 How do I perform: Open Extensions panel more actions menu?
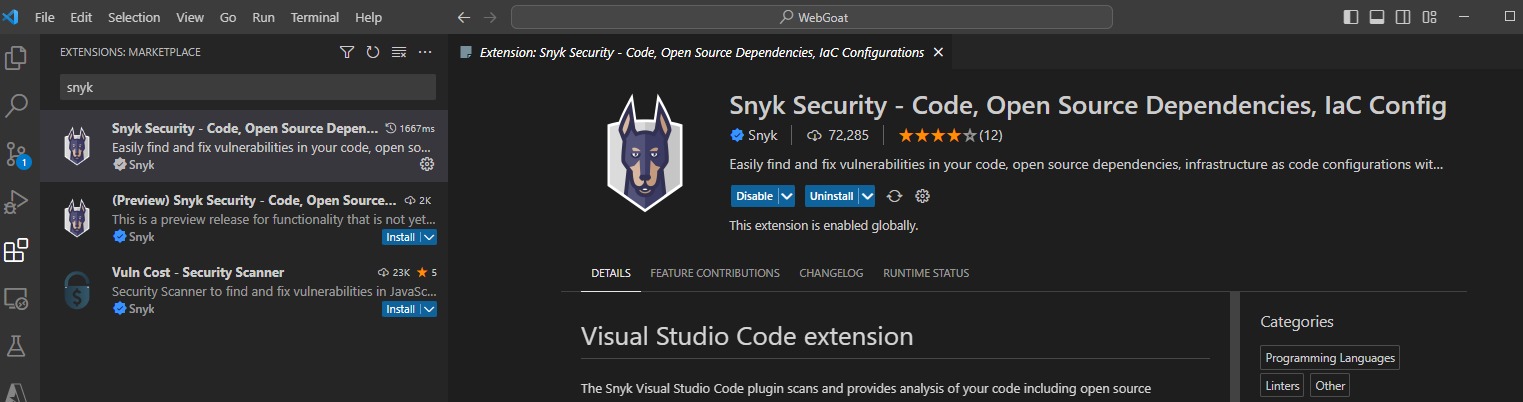coord(425,52)
